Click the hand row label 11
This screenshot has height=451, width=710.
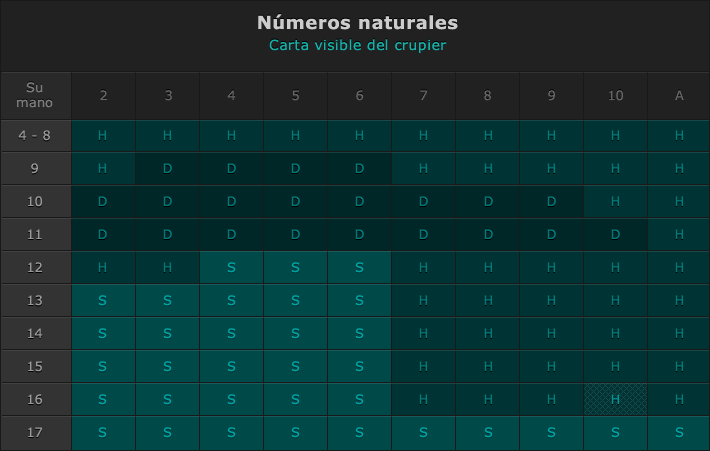pyautogui.click(x=36, y=235)
